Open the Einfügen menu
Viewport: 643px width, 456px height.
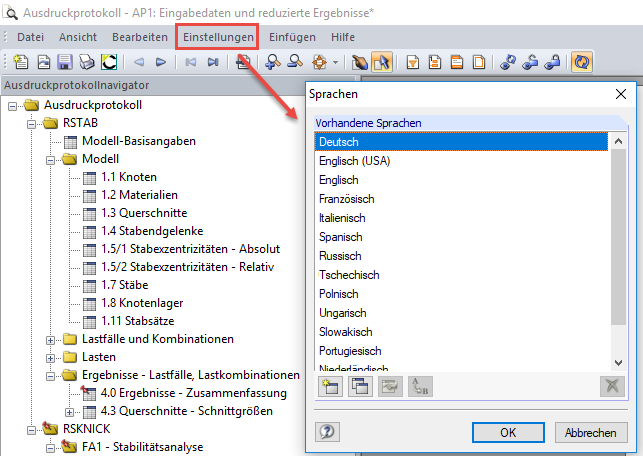coord(292,37)
